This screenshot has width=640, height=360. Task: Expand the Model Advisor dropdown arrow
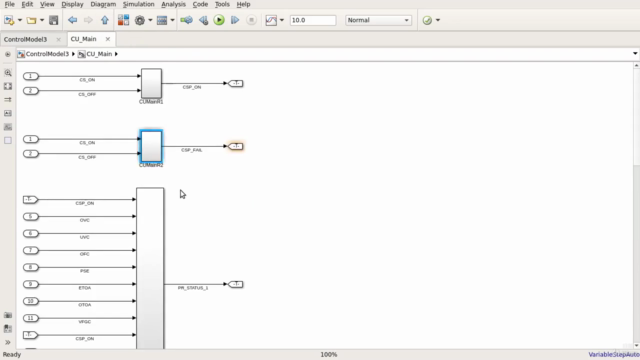click(438, 20)
